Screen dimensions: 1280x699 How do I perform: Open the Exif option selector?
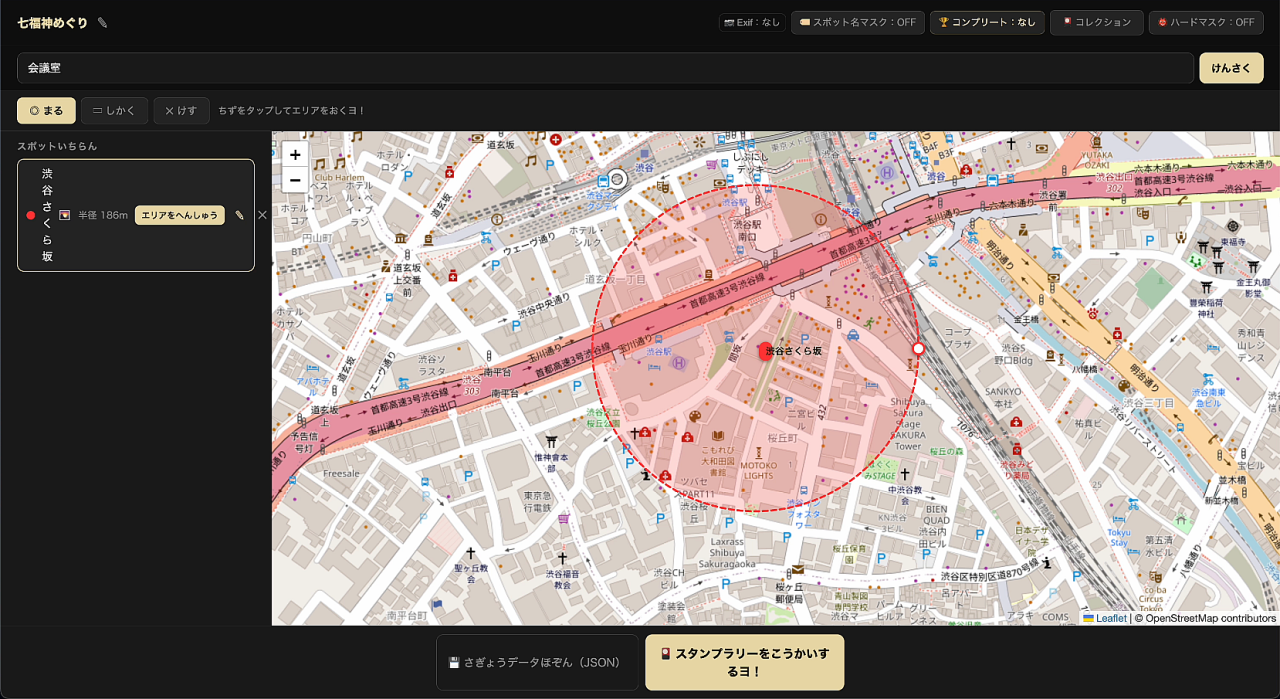(752, 23)
